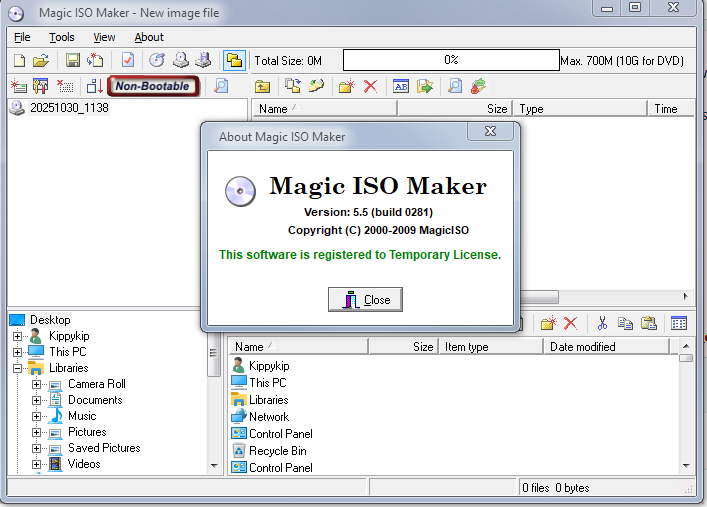Expand the Videos library node
707x507 pixels.
(36, 464)
